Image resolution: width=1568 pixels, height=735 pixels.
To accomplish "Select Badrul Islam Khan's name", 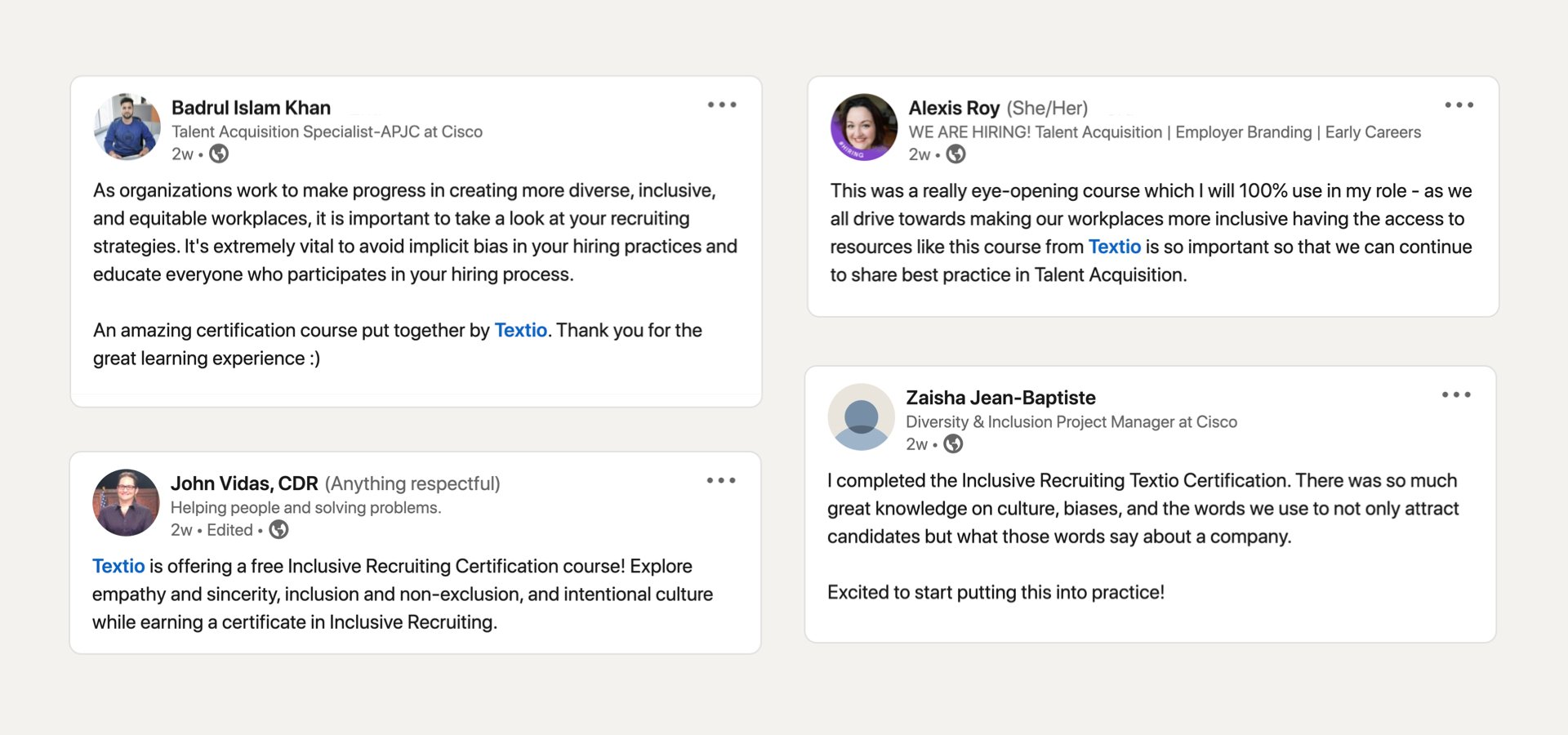I will pos(251,107).
